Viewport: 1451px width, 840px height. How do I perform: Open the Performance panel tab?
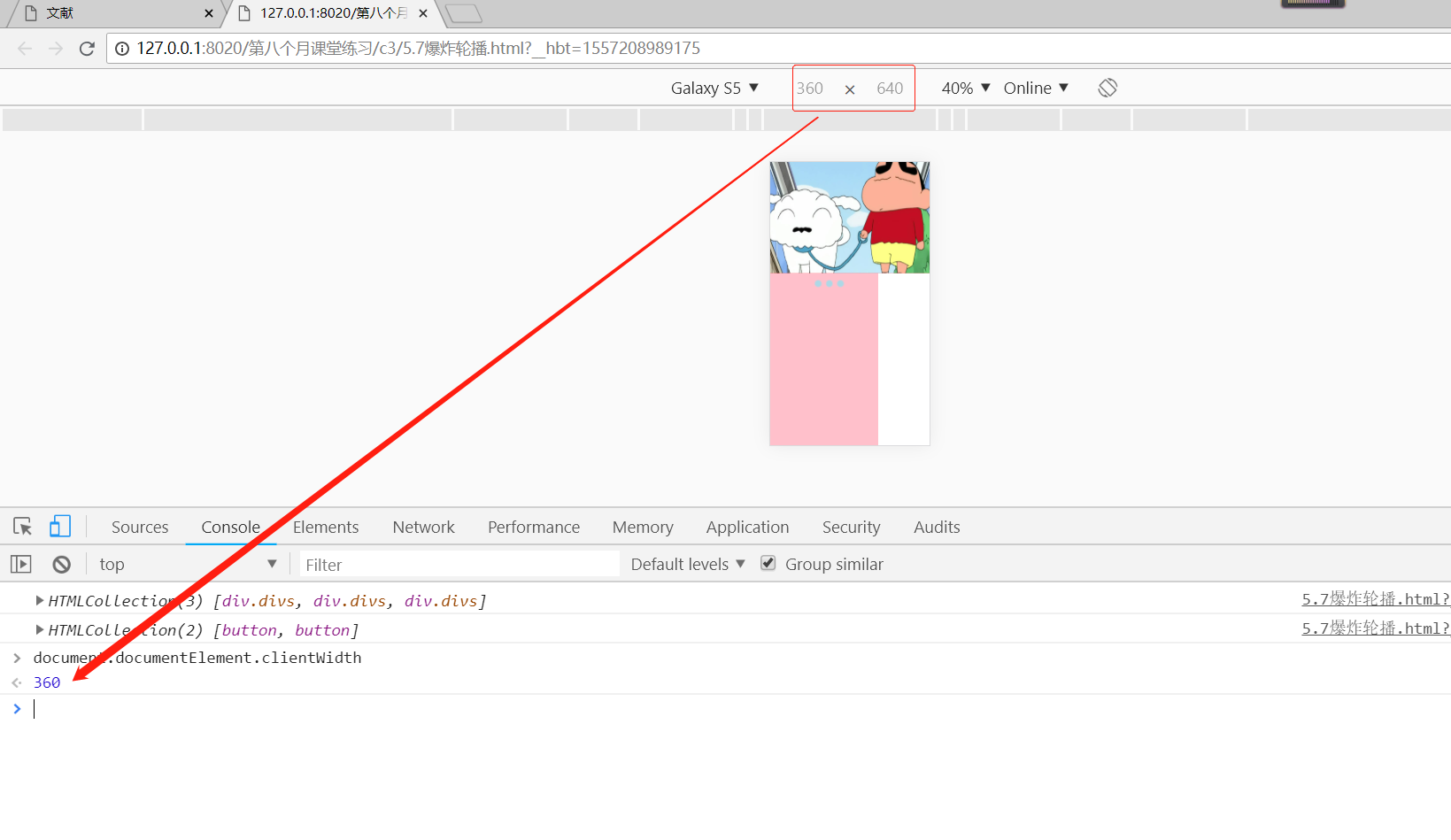(534, 527)
